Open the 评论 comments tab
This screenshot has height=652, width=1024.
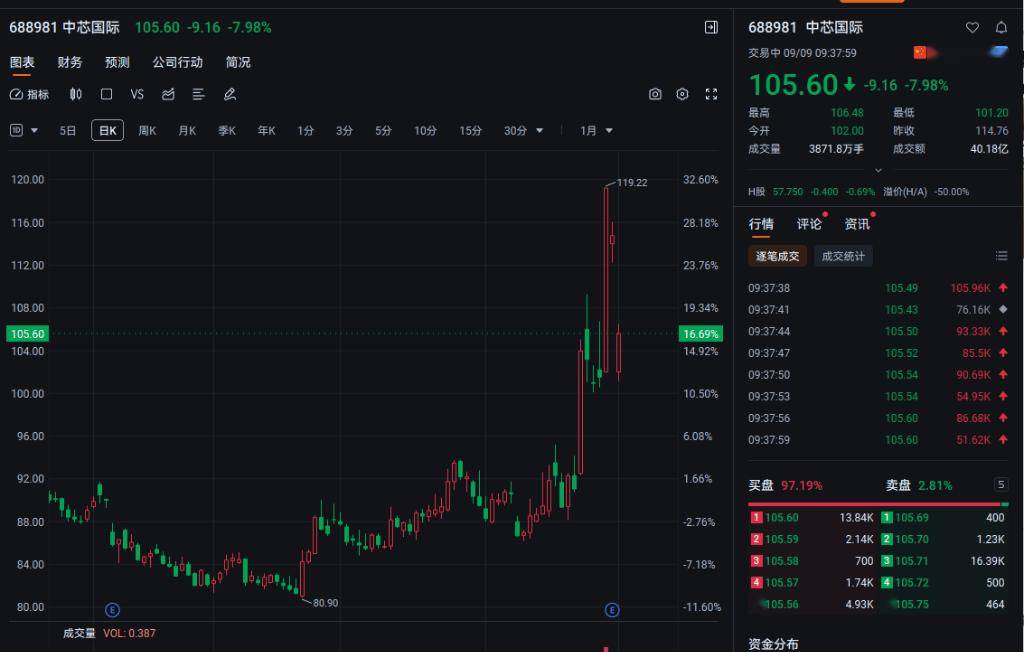click(x=809, y=224)
